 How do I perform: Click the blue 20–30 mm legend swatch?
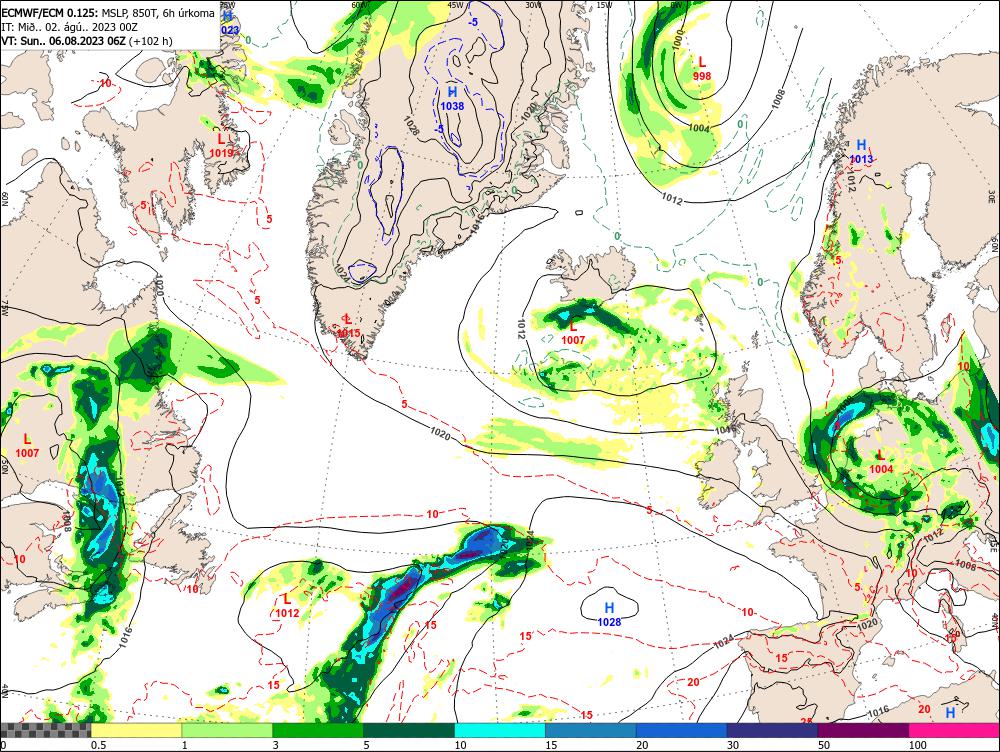(682, 730)
